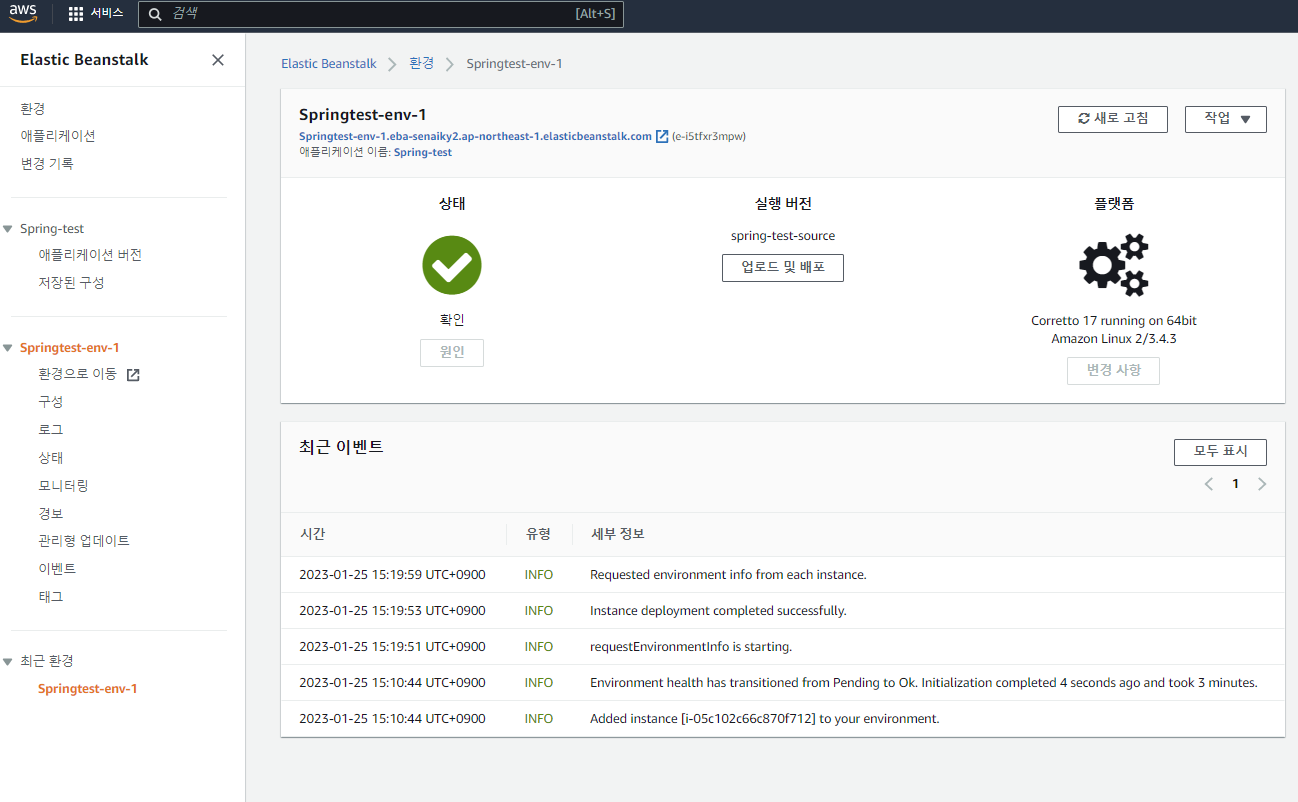Open external link icon beside environment URL

coord(662,136)
